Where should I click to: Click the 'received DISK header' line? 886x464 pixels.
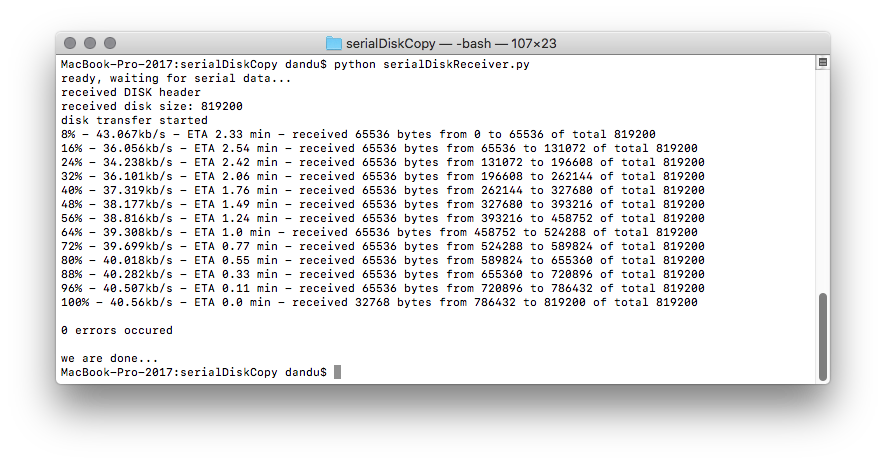tap(131, 92)
